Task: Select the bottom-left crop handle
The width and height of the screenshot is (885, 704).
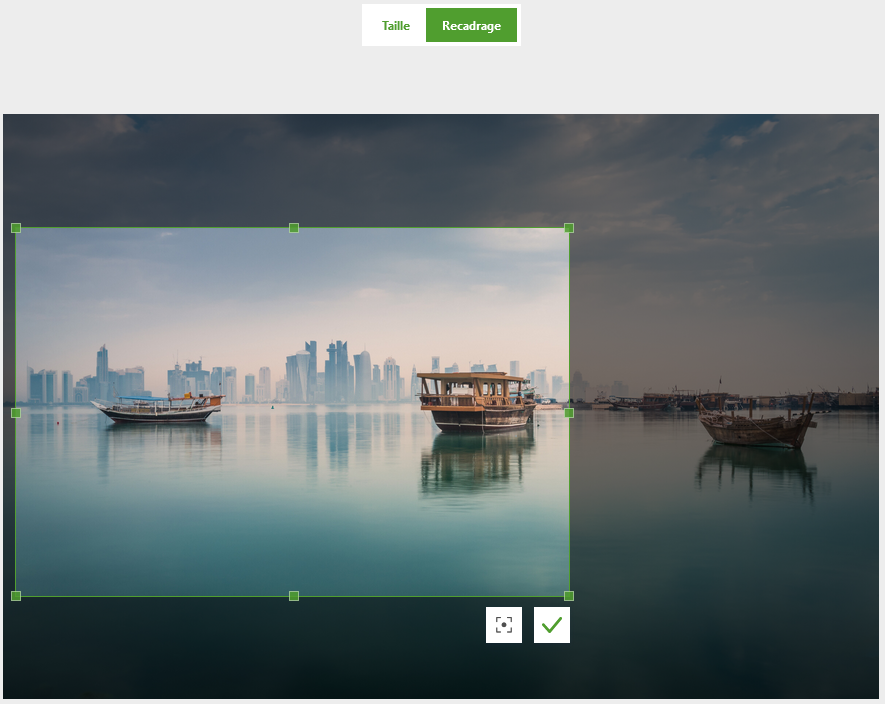Action: click(16, 596)
